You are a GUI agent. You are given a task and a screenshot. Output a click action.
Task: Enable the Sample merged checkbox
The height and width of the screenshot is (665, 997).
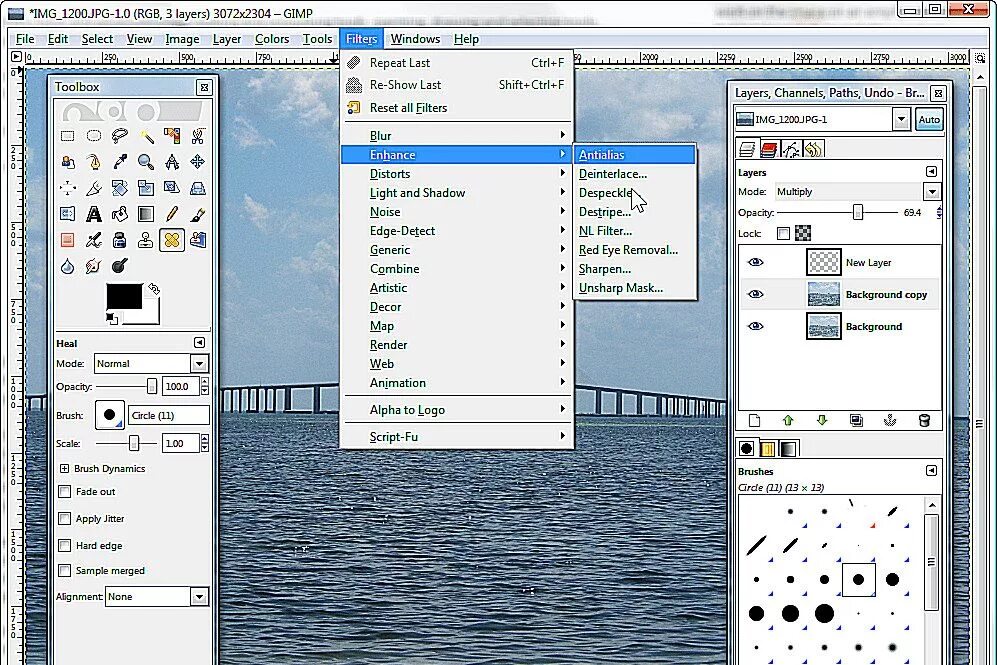(64, 570)
